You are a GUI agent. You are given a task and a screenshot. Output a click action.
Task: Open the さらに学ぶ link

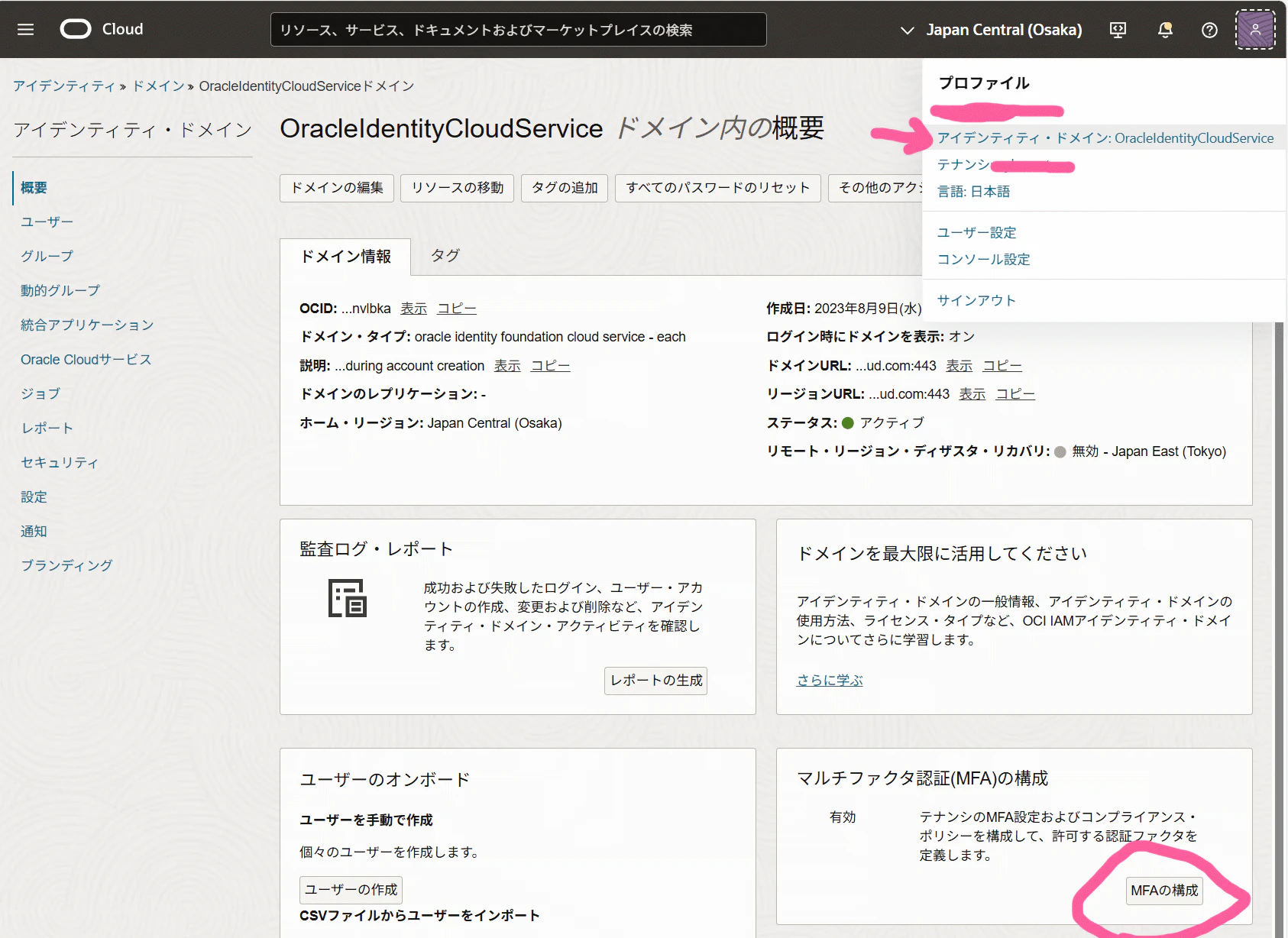click(x=830, y=681)
